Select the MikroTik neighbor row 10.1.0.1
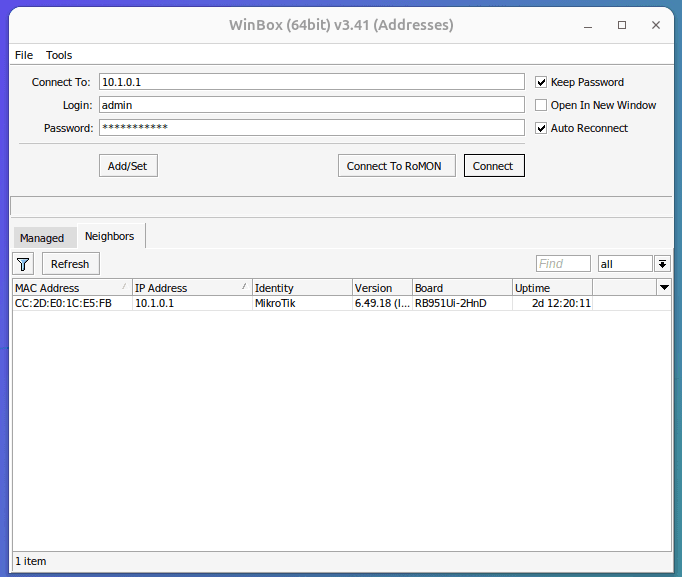This screenshot has height=577, width=682. click(x=300, y=303)
